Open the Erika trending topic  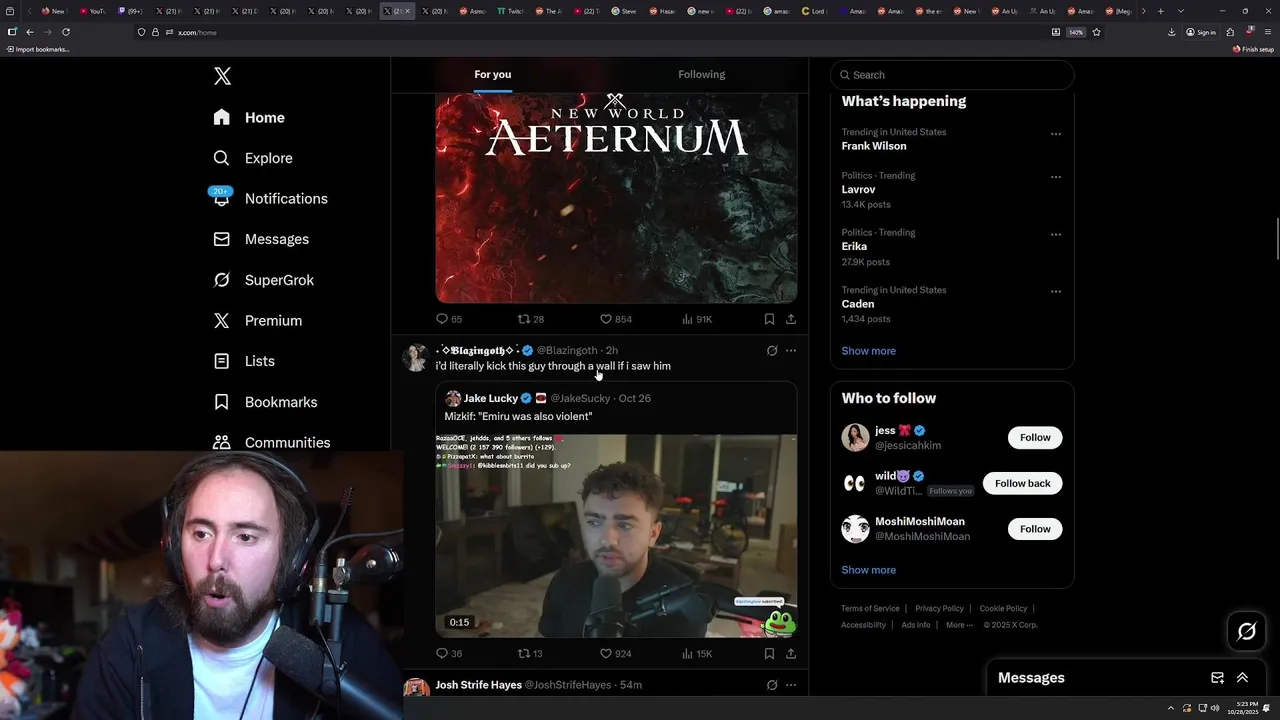854,246
